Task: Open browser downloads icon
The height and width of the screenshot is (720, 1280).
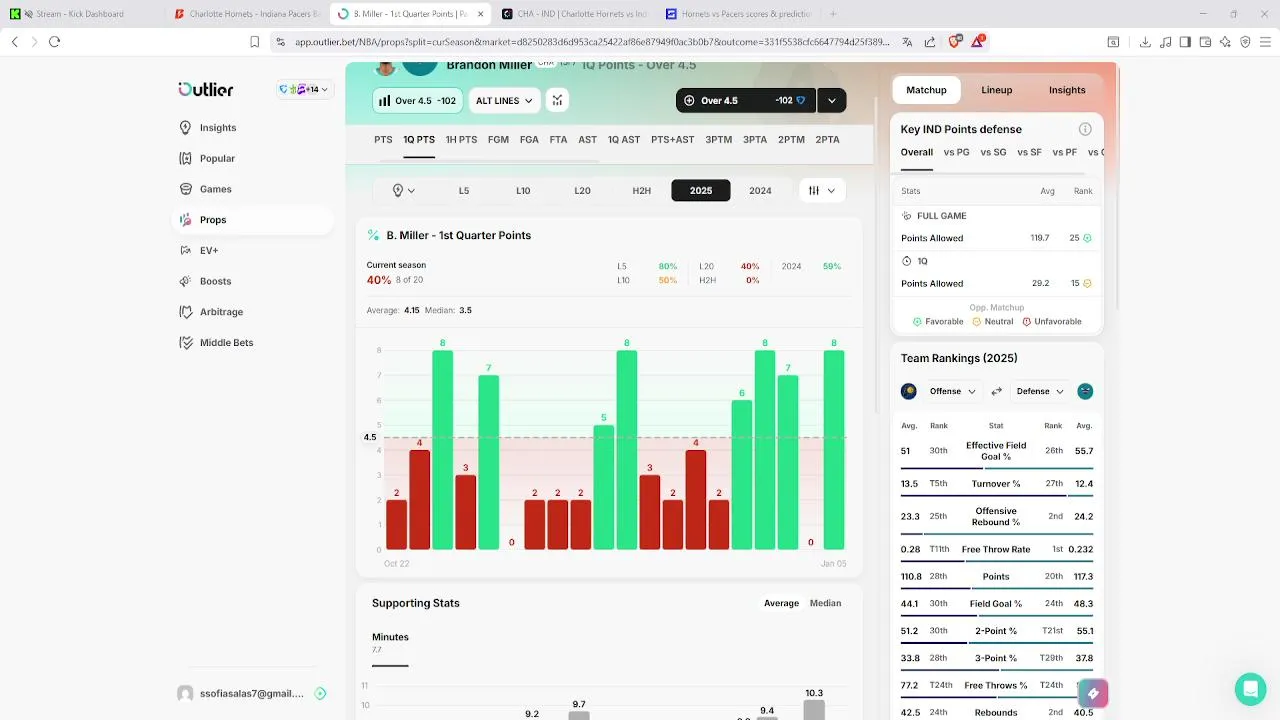Action: (1145, 42)
